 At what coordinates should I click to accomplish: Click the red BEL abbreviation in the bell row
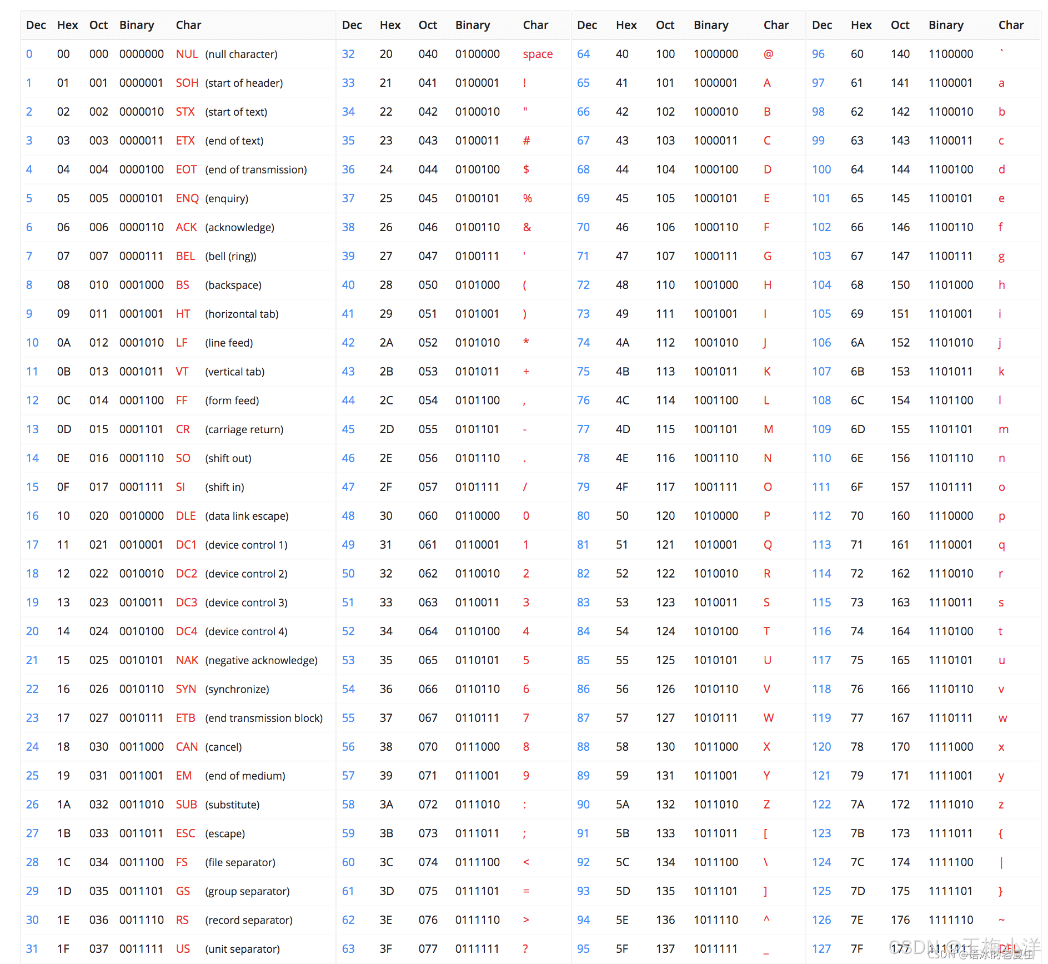(186, 256)
